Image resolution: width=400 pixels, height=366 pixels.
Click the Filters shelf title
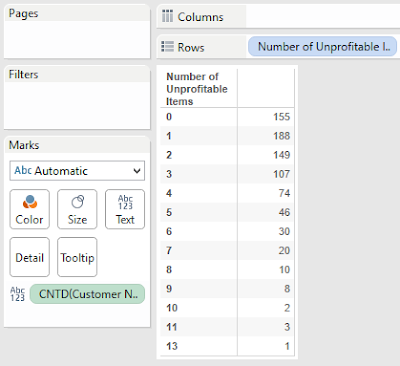(23, 74)
